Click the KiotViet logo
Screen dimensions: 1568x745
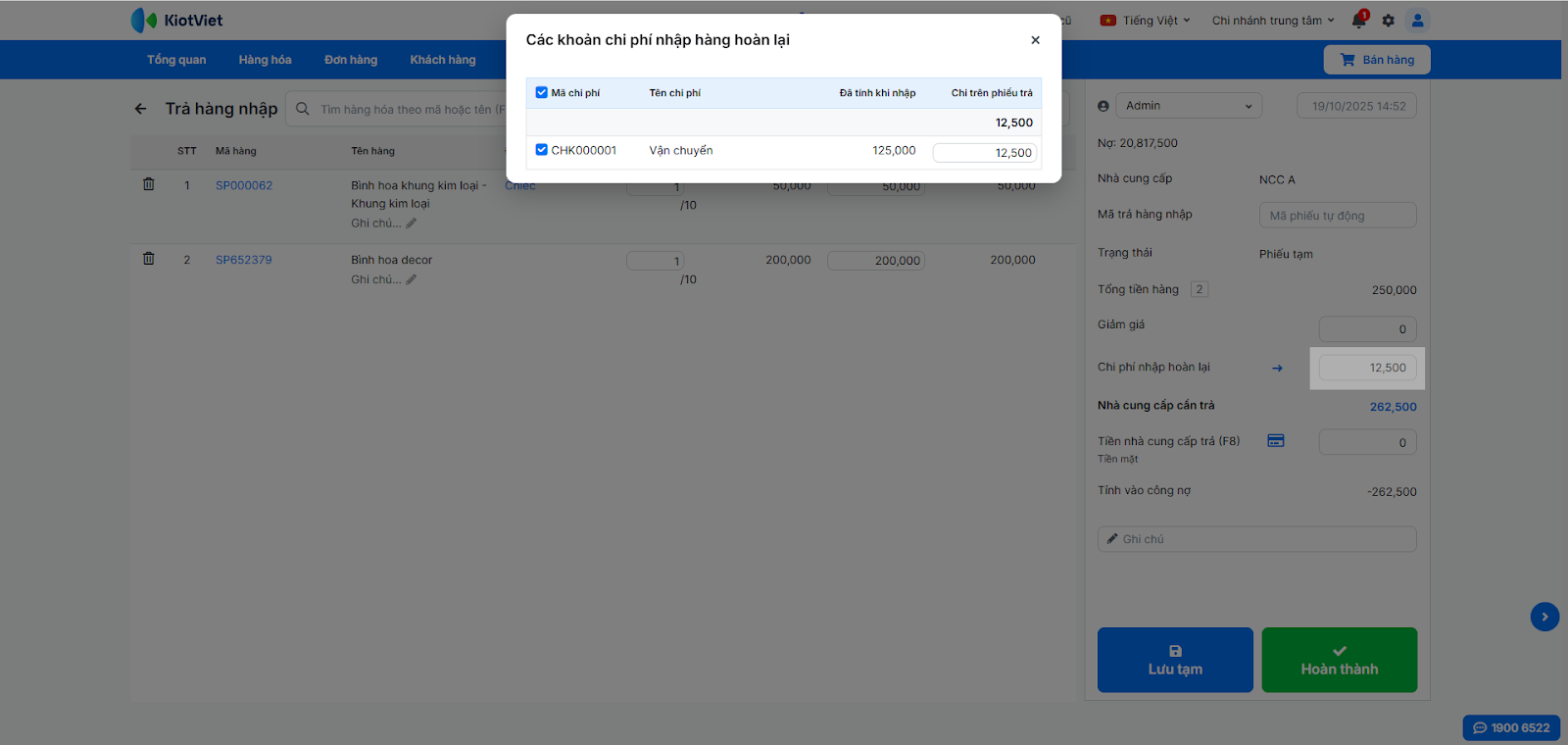point(177,21)
